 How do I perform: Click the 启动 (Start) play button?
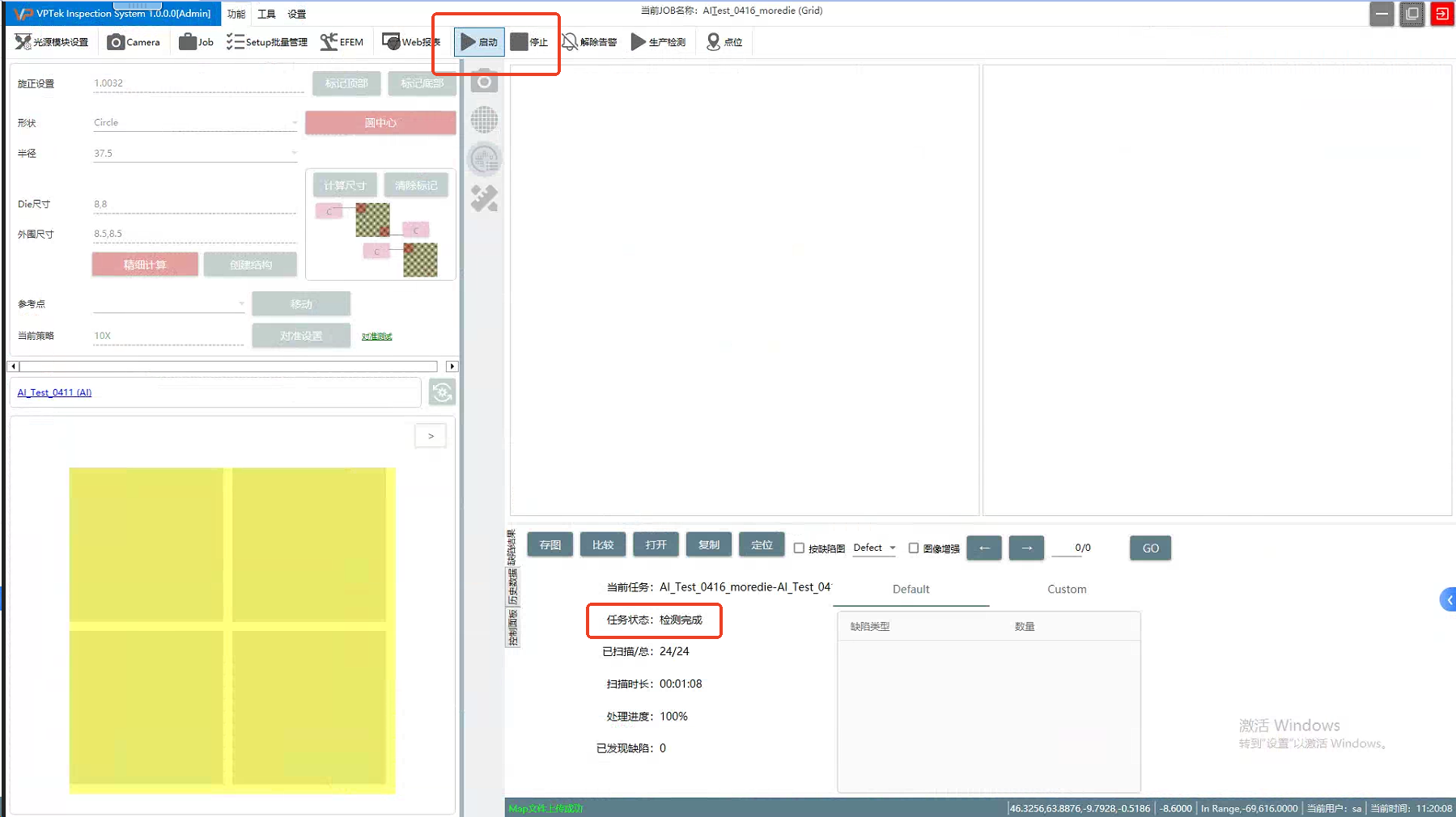pyautogui.click(x=478, y=42)
